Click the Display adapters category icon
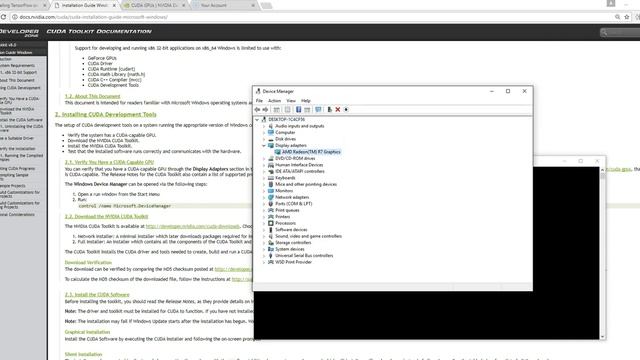Viewport: 640px width, 360px height. (271, 145)
